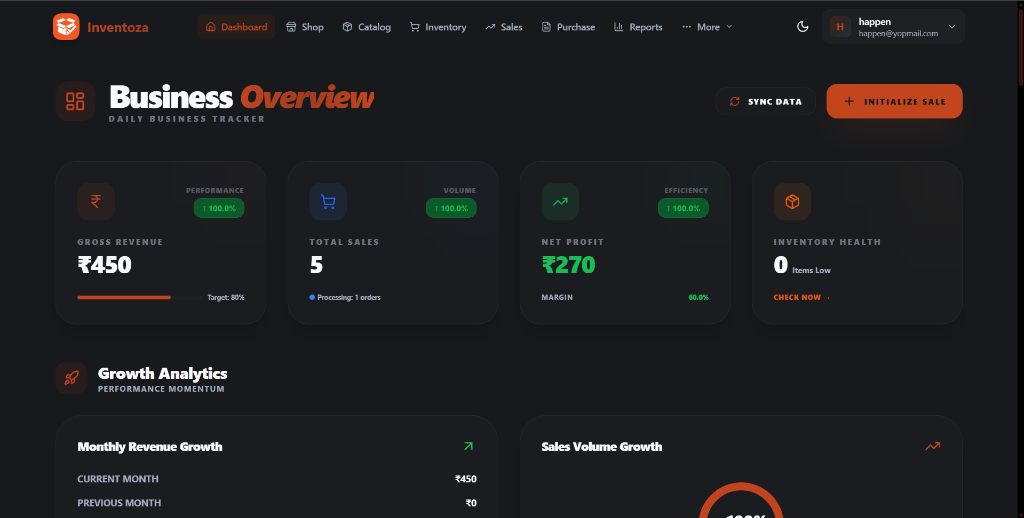
Task: Open the Sales page
Action: 504,27
